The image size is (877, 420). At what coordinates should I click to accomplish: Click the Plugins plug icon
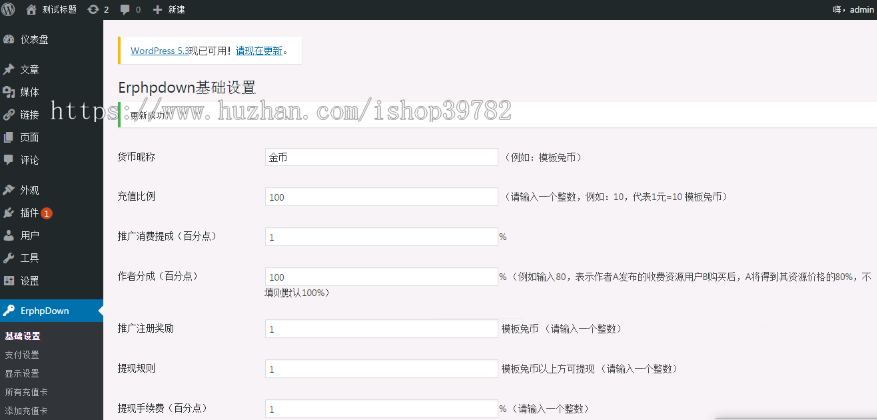[8, 213]
